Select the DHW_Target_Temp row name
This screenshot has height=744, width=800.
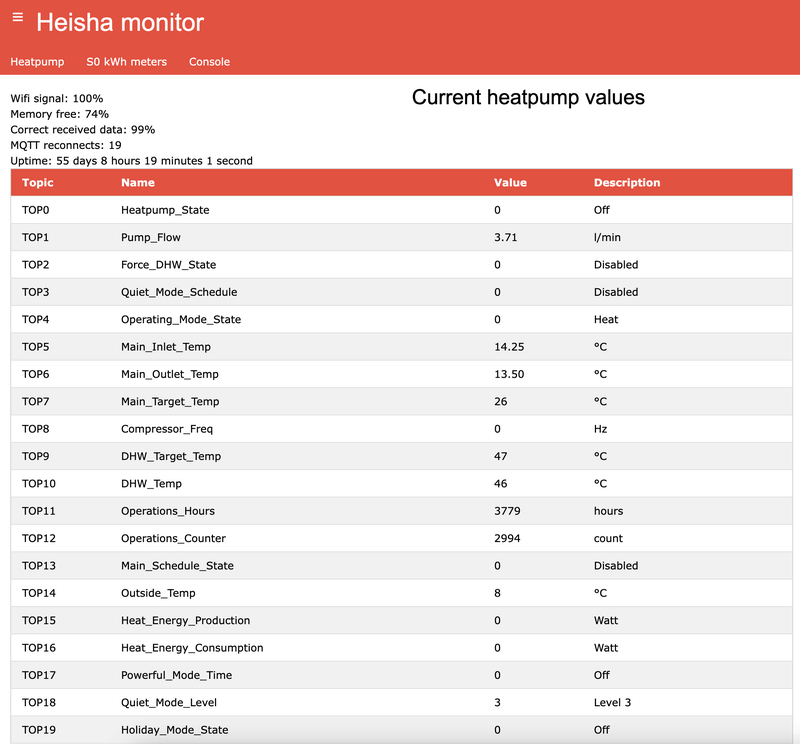coord(171,456)
